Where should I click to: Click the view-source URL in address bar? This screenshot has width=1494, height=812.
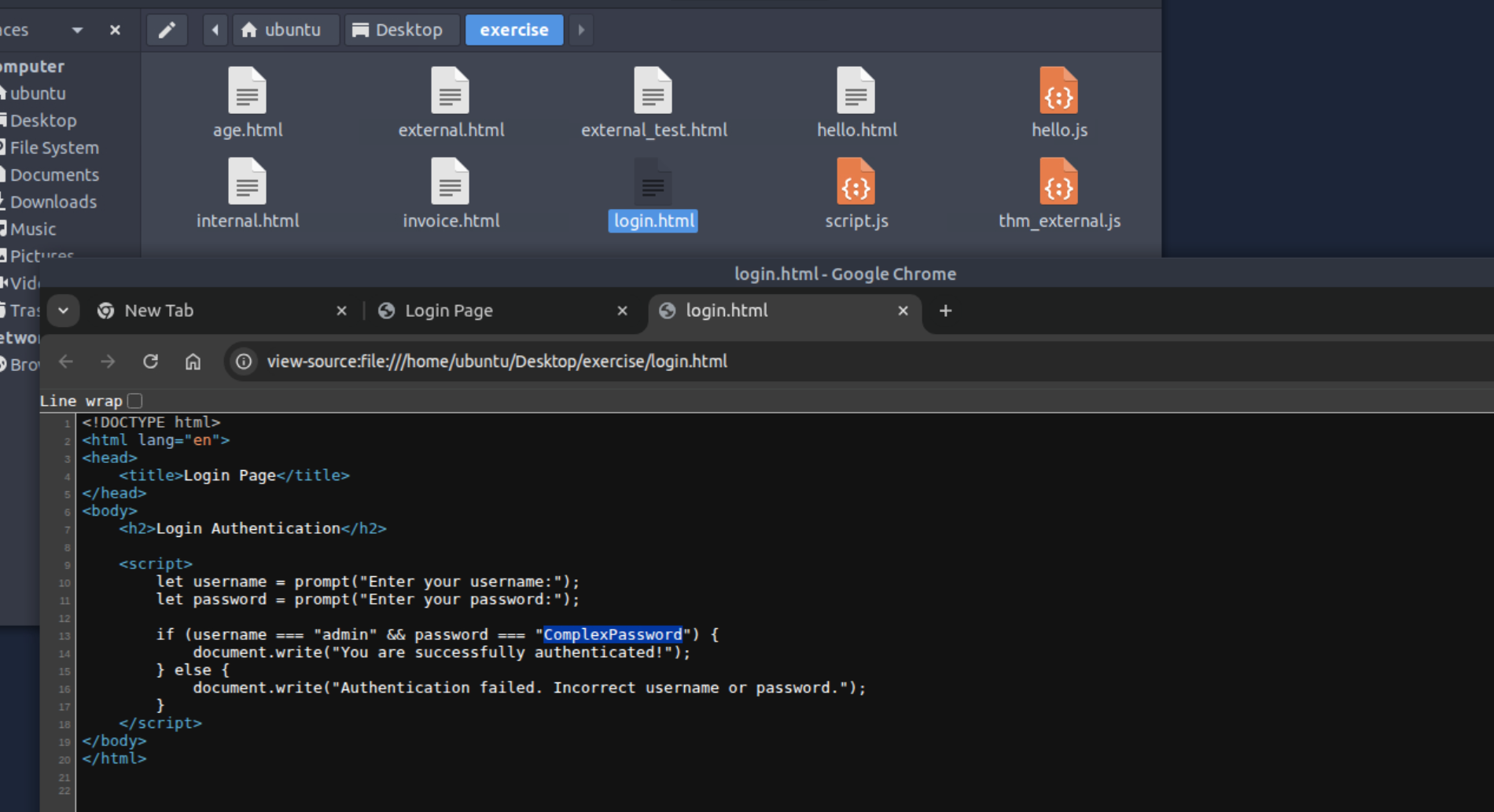tap(497, 362)
